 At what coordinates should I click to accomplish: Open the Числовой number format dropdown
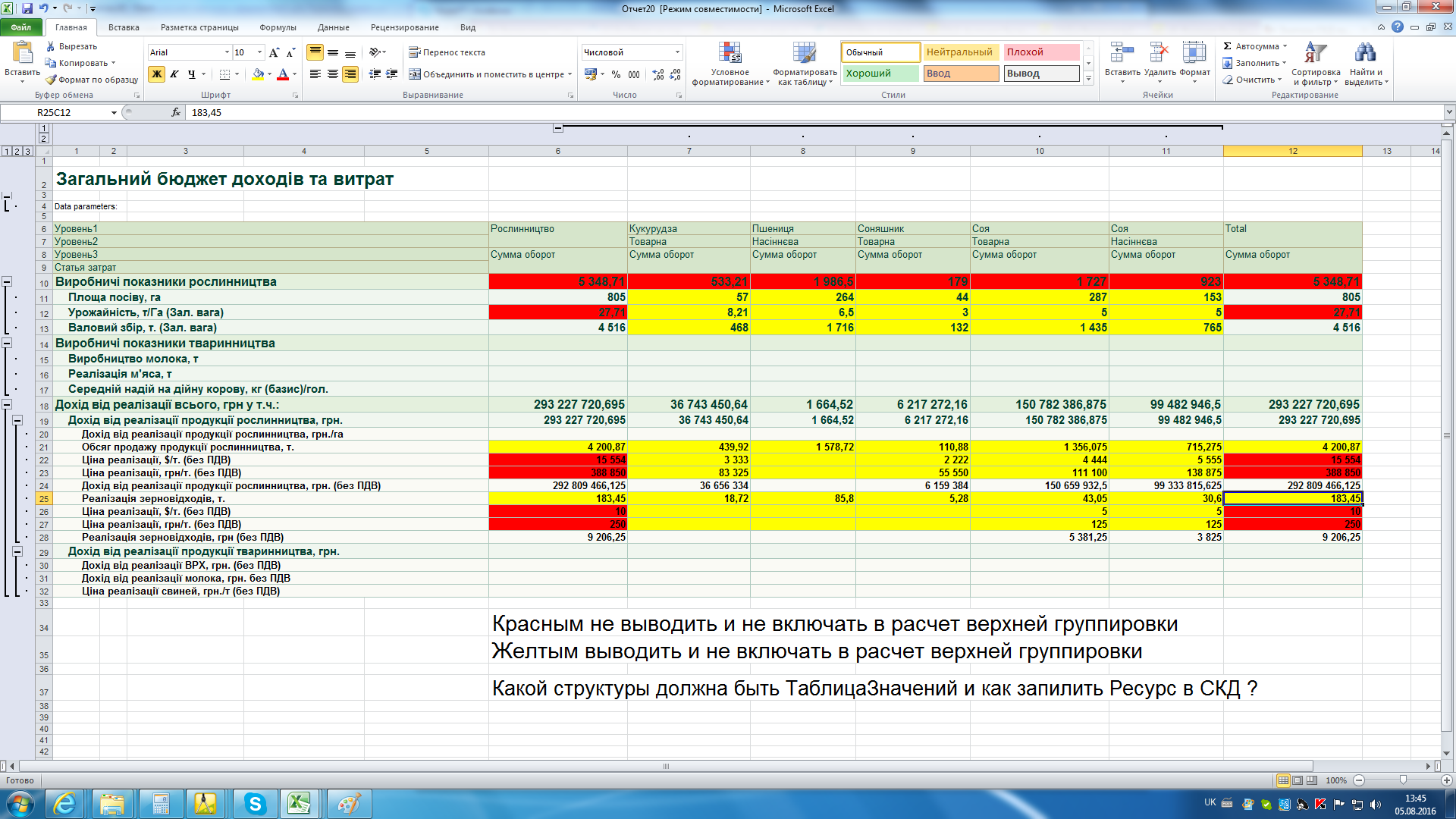[677, 52]
